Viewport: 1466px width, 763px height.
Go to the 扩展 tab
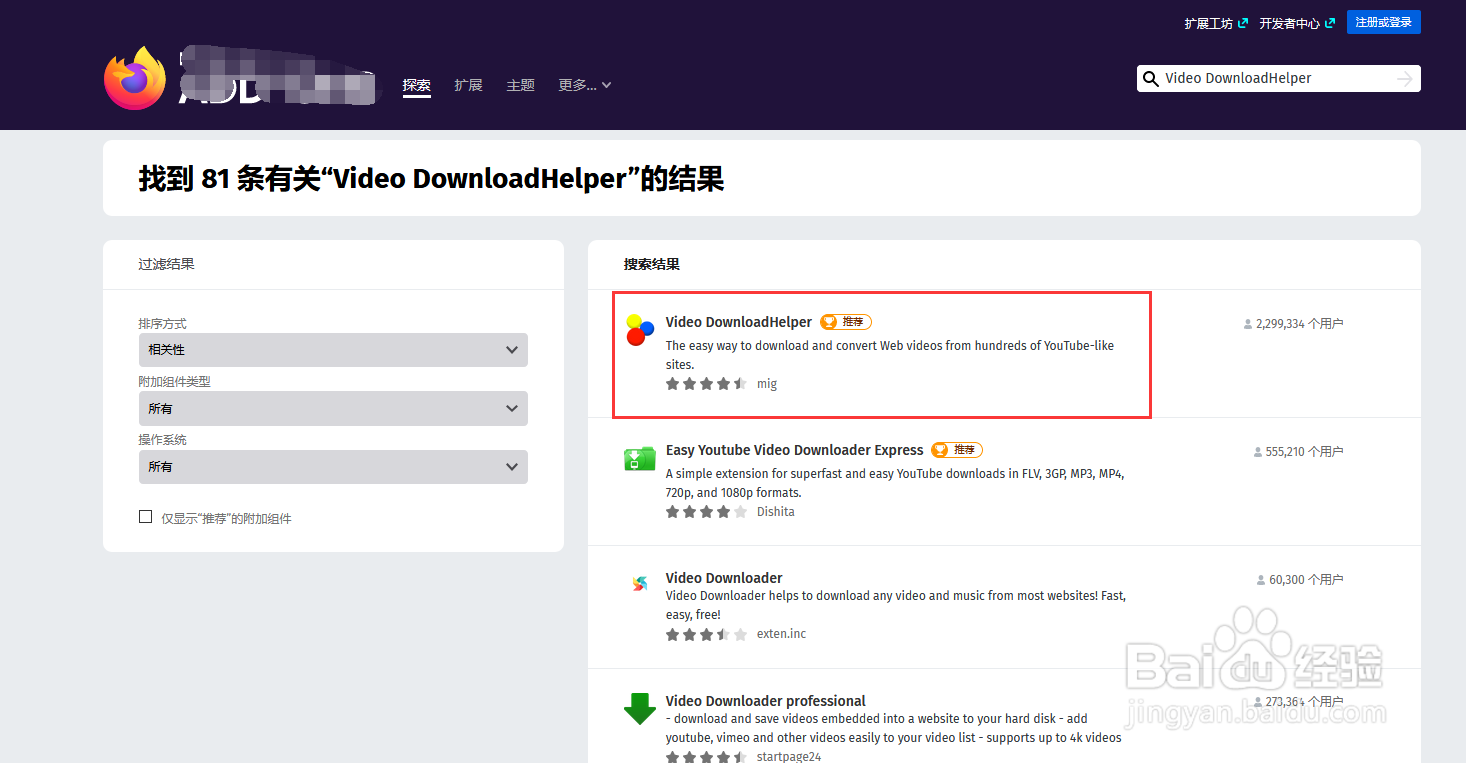tap(468, 85)
